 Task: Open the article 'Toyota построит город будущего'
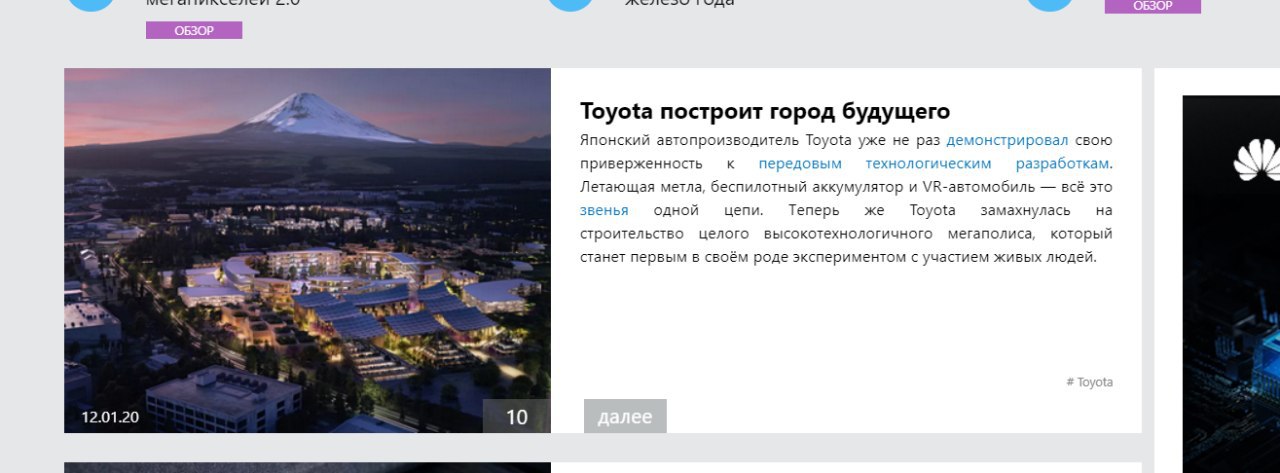click(765, 111)
